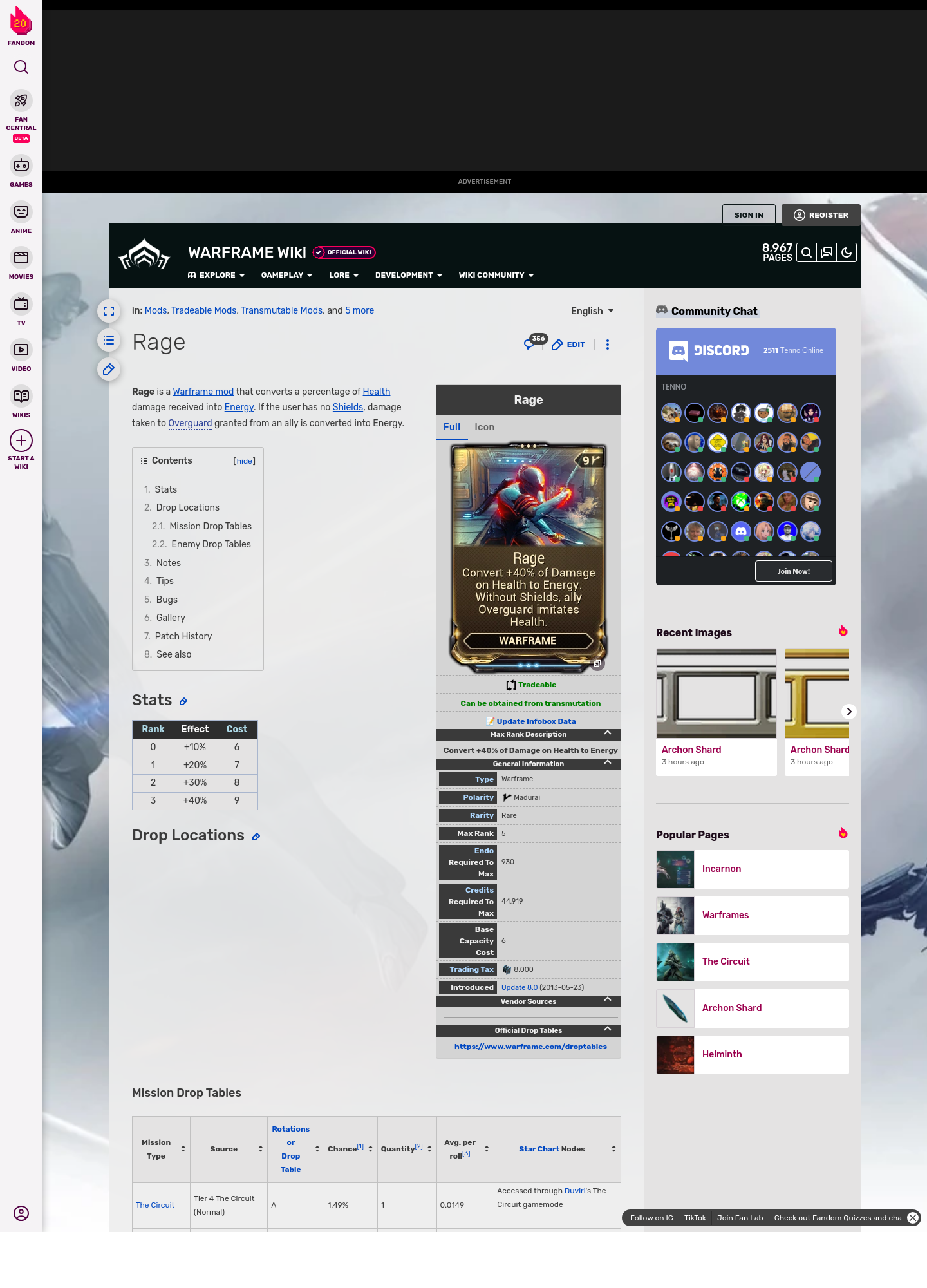Open the Anime sidebar icon
The width and height of the screenshot is (927, 1288).
click(21, 212)
